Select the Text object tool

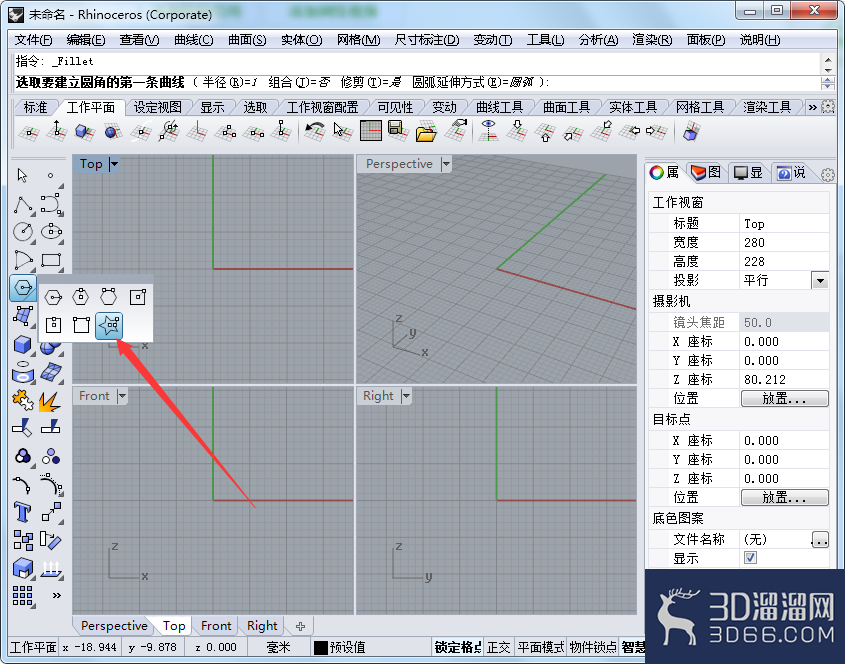coord(23,511)
